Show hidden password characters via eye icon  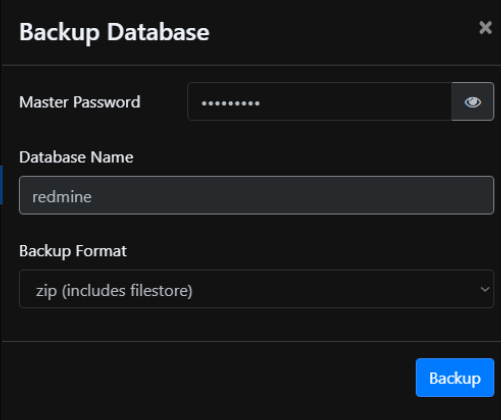coord(473,102)
